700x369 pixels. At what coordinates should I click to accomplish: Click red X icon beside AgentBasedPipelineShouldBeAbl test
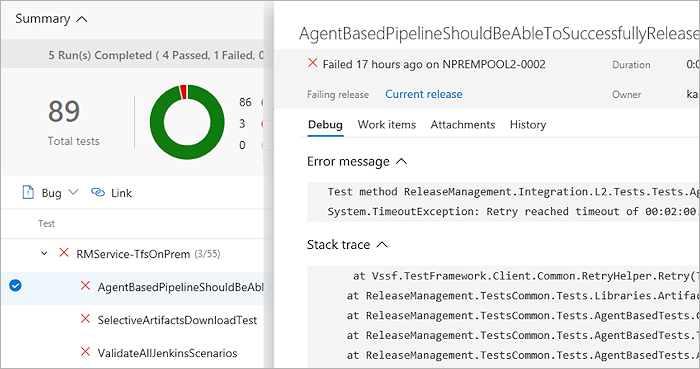85,286
